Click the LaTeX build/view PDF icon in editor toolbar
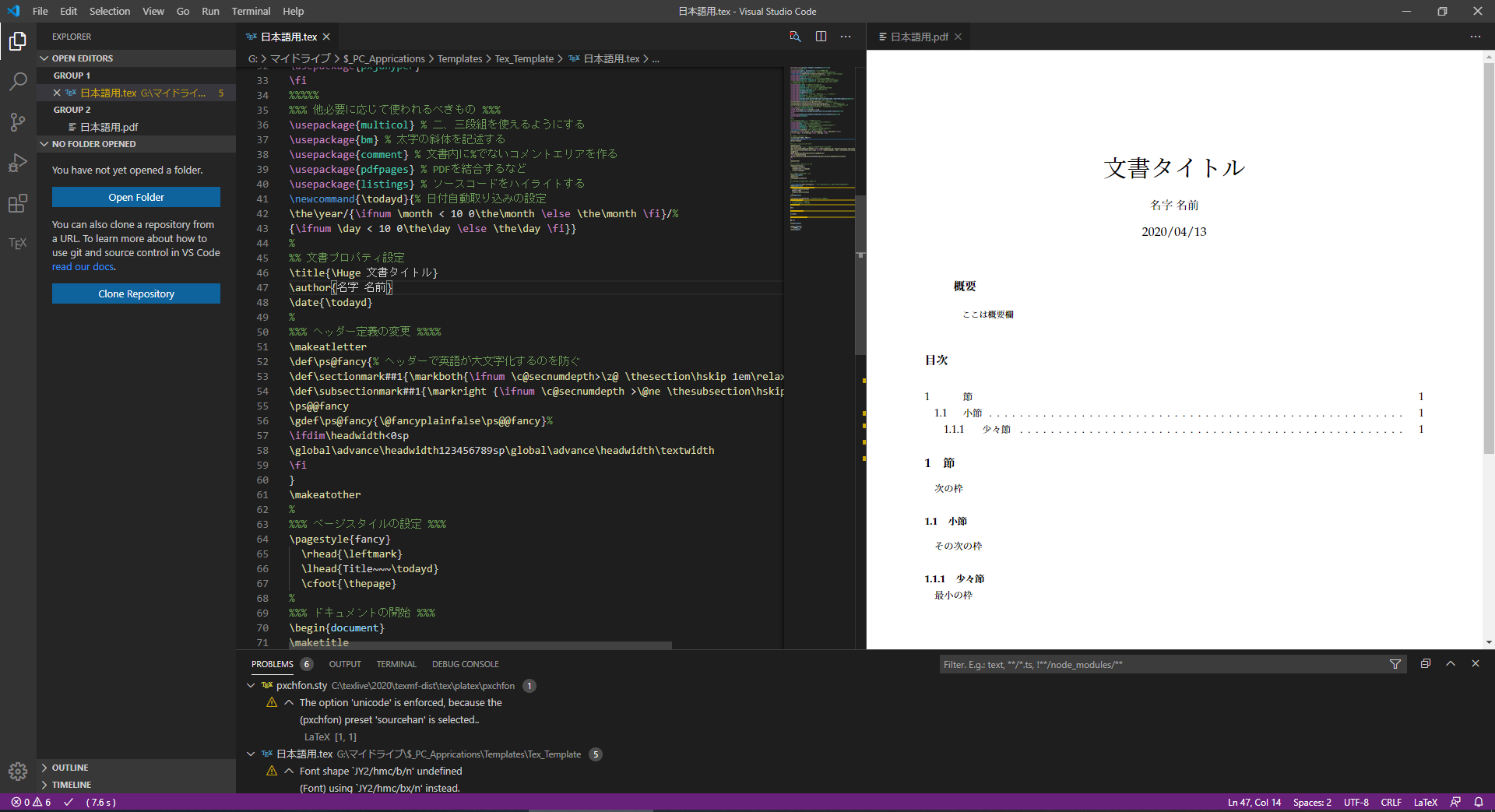Screen dimensions: 1495x812 click(x=795, y=37)
